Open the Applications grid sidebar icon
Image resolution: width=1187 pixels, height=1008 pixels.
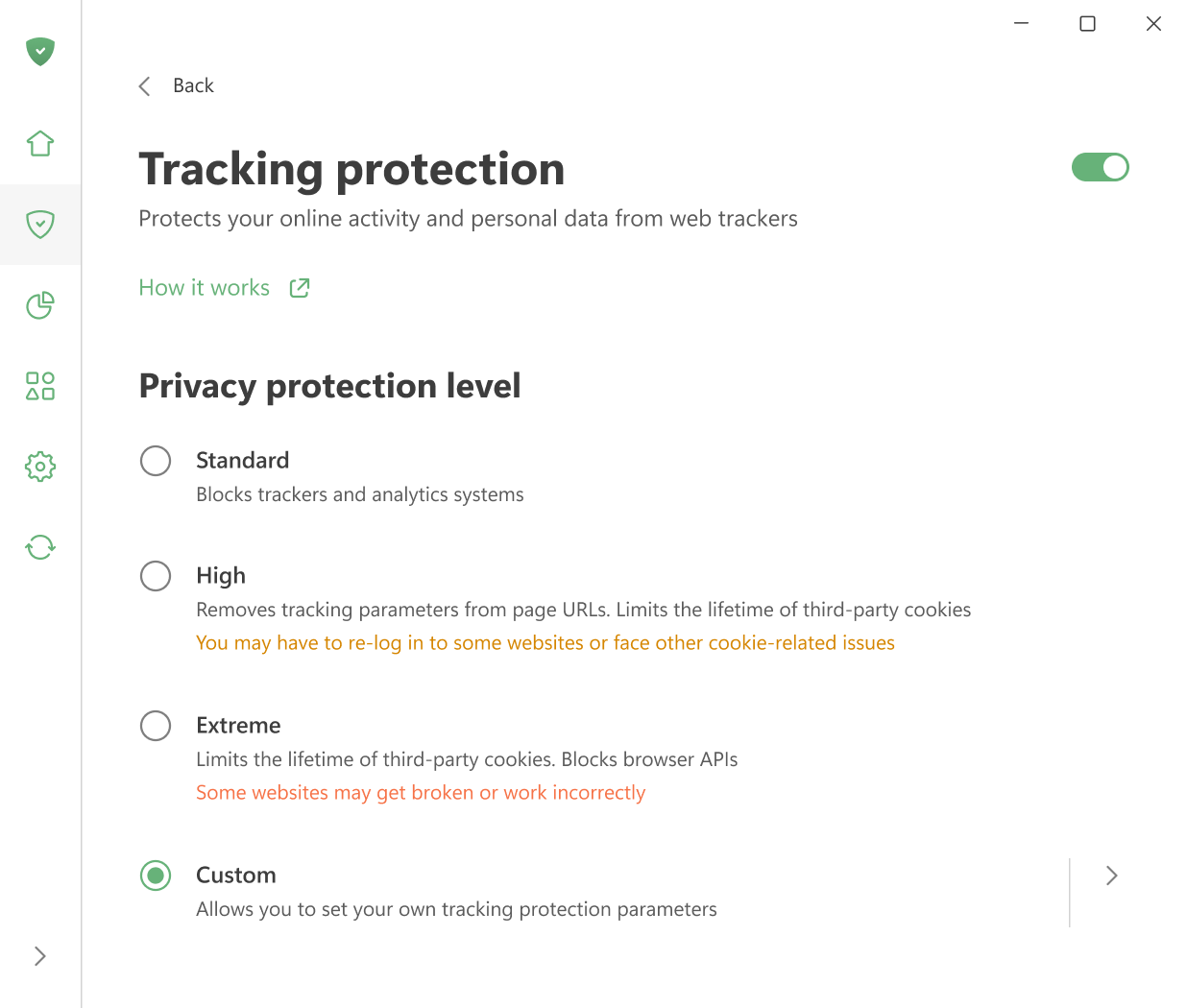pos(39,386)
